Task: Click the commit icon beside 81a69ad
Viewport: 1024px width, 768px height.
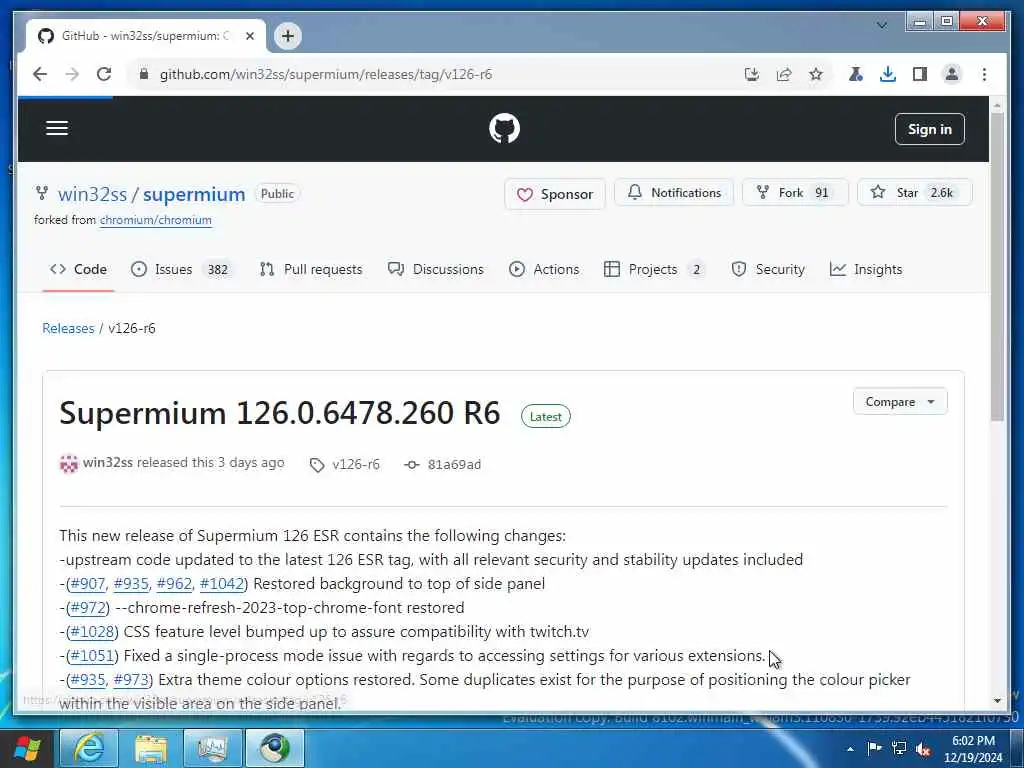Action: pos(411,465)
